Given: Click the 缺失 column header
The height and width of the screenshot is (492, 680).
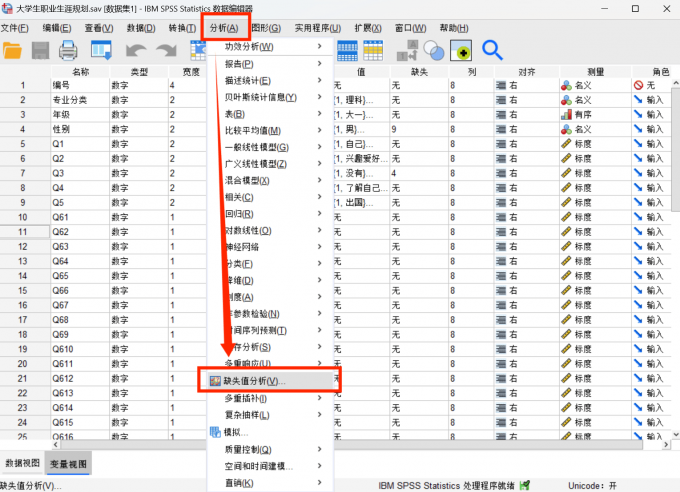Looking at the screenshot, I should point(419,72).
